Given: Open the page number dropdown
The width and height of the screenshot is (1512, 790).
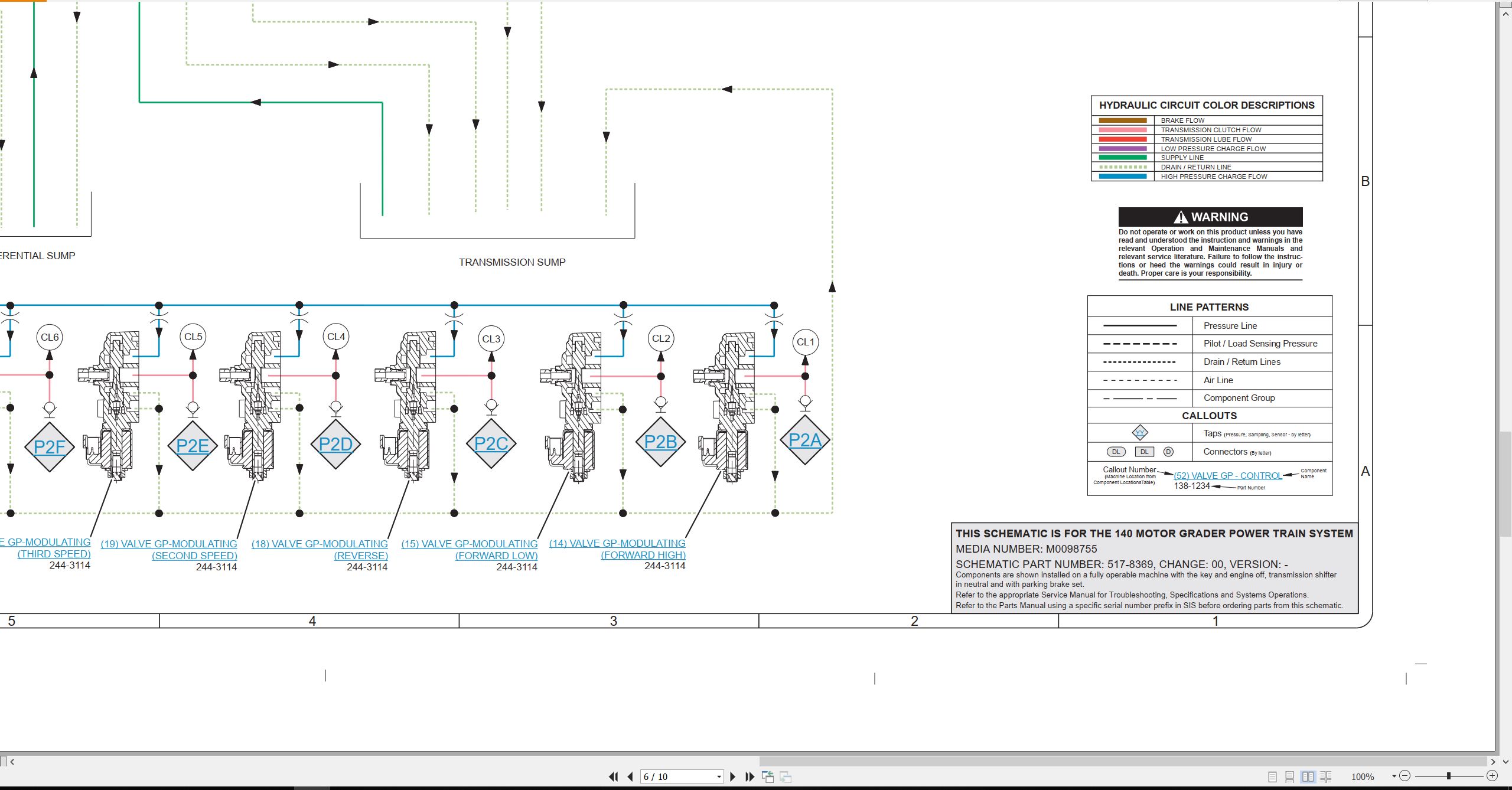Looking at the screenshot, I should click(x=719, y=777).
